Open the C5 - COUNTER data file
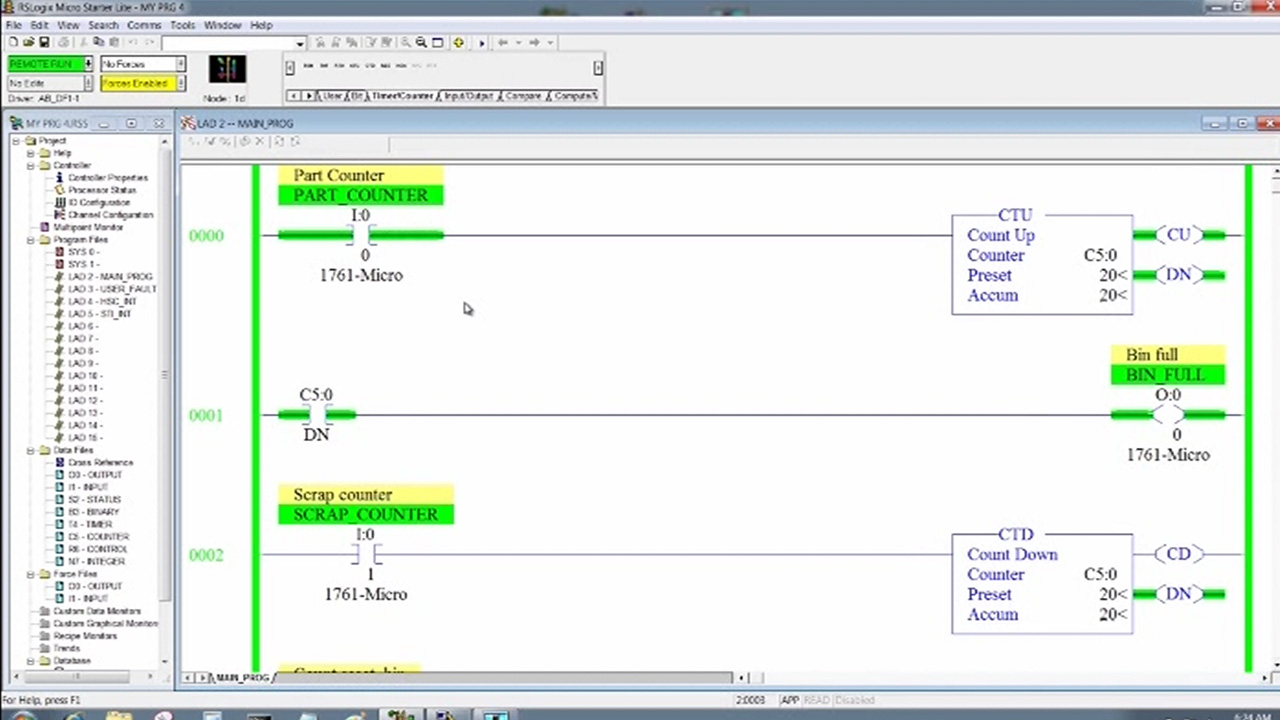 [98, 537]
